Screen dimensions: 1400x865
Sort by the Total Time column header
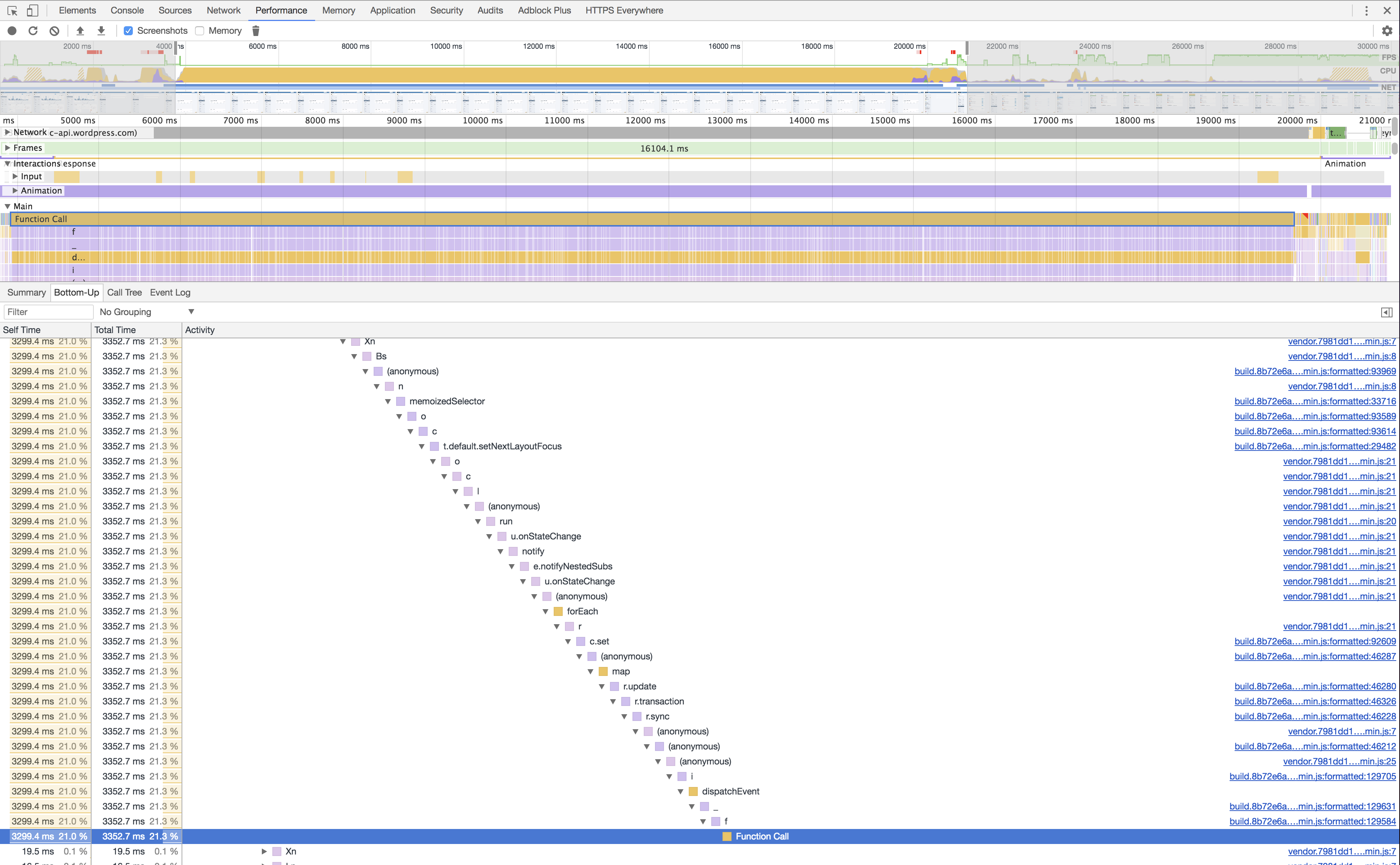pos(136,330)
